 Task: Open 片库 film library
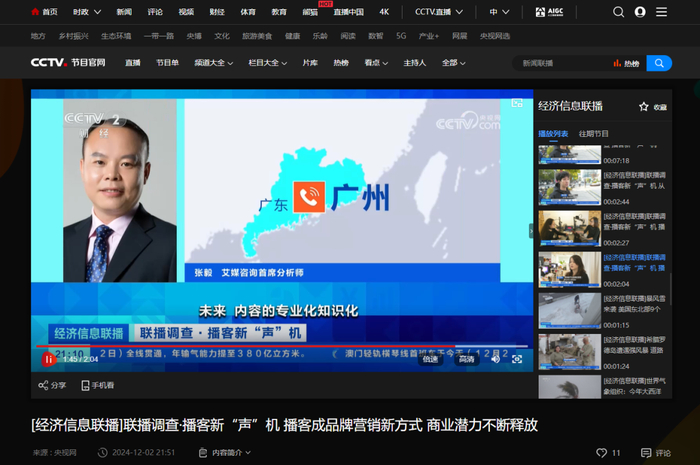[310, 63]
